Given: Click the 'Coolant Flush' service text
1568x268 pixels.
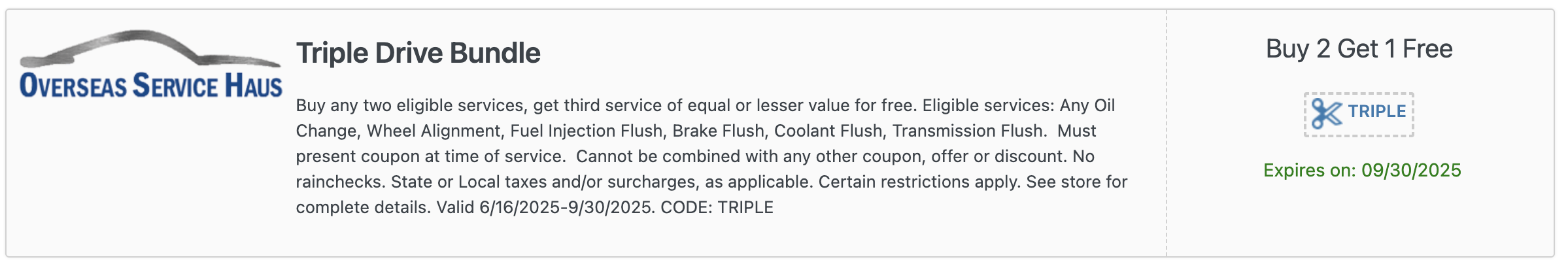Looking at the screenshot, I should coord(828,131).
